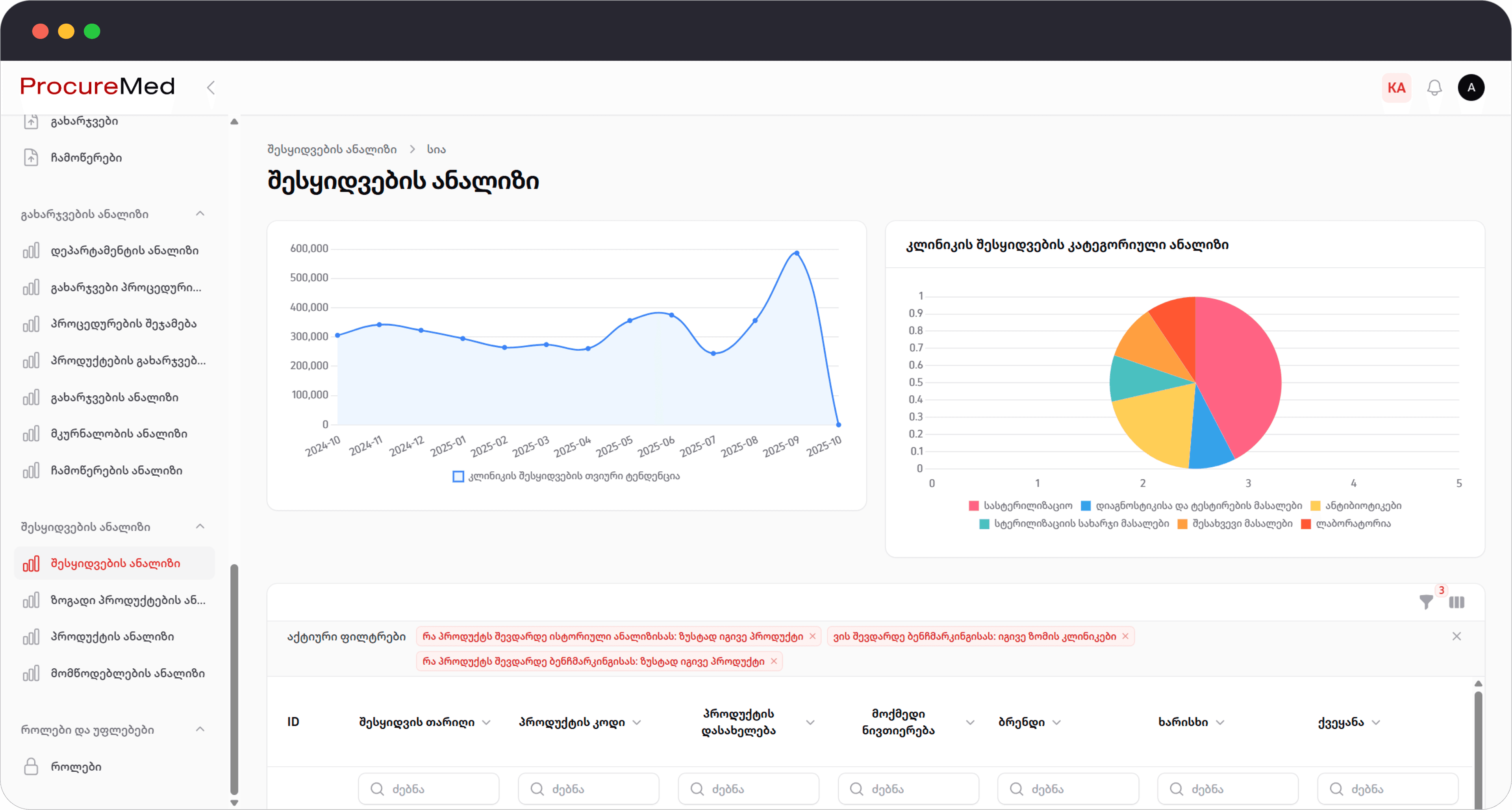Open ჩამოწერები from the sidebar
Image resolution: width=1512 pixels, height=810 pixels.
coord(86,157)
